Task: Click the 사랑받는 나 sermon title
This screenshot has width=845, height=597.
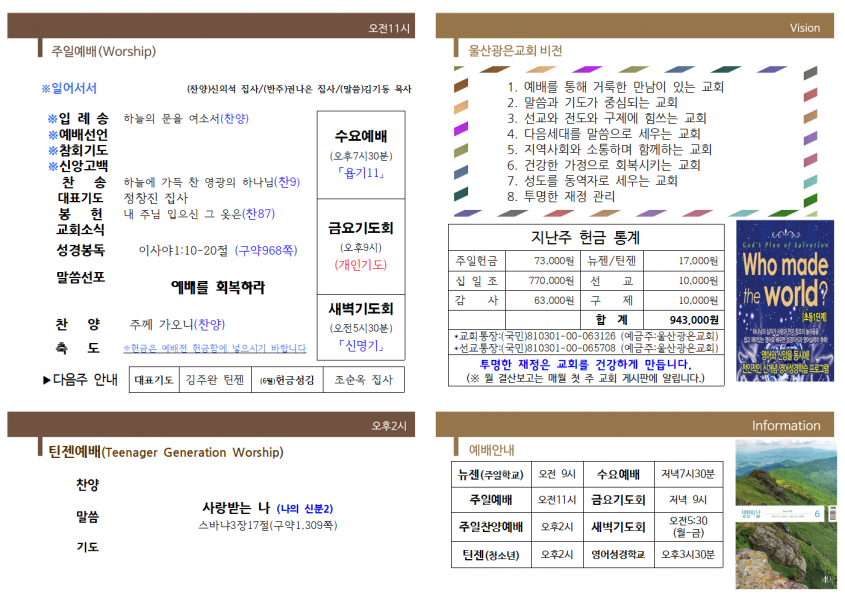Action: 236,508
